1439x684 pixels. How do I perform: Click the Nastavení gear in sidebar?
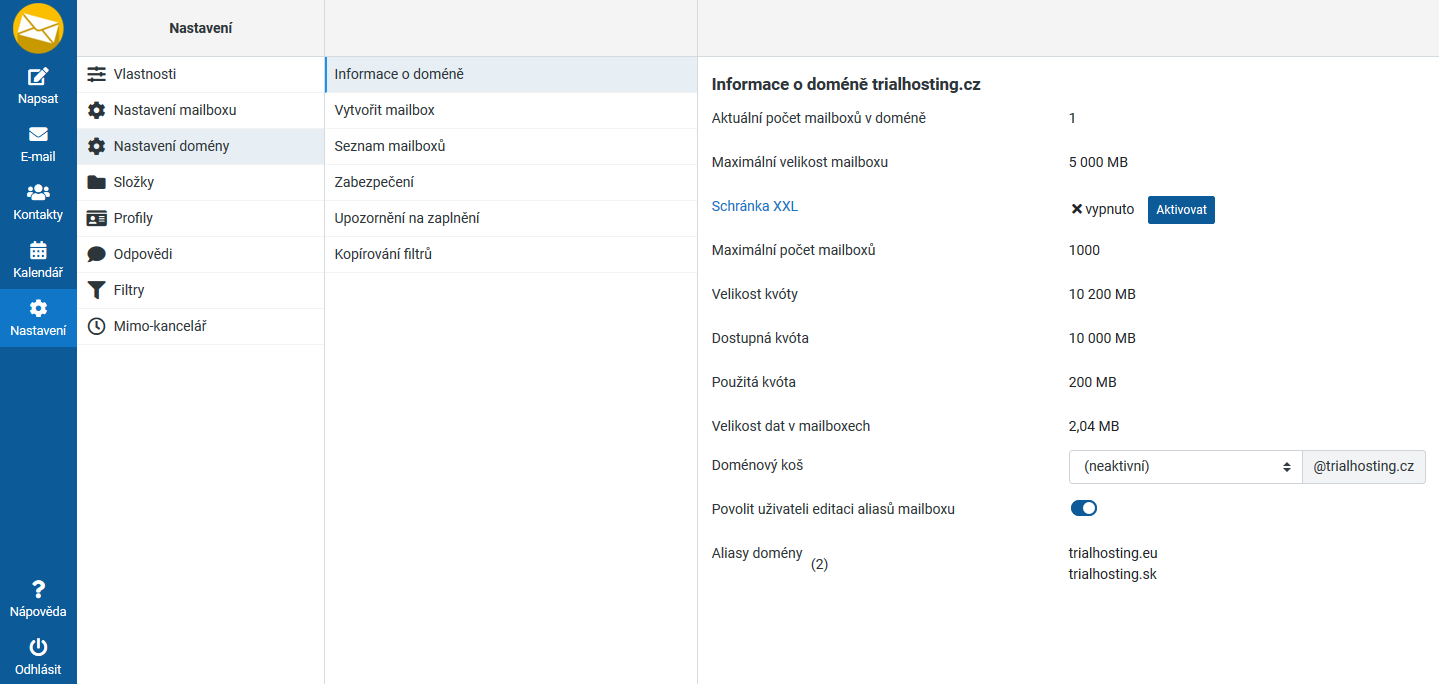click(38, 308)
